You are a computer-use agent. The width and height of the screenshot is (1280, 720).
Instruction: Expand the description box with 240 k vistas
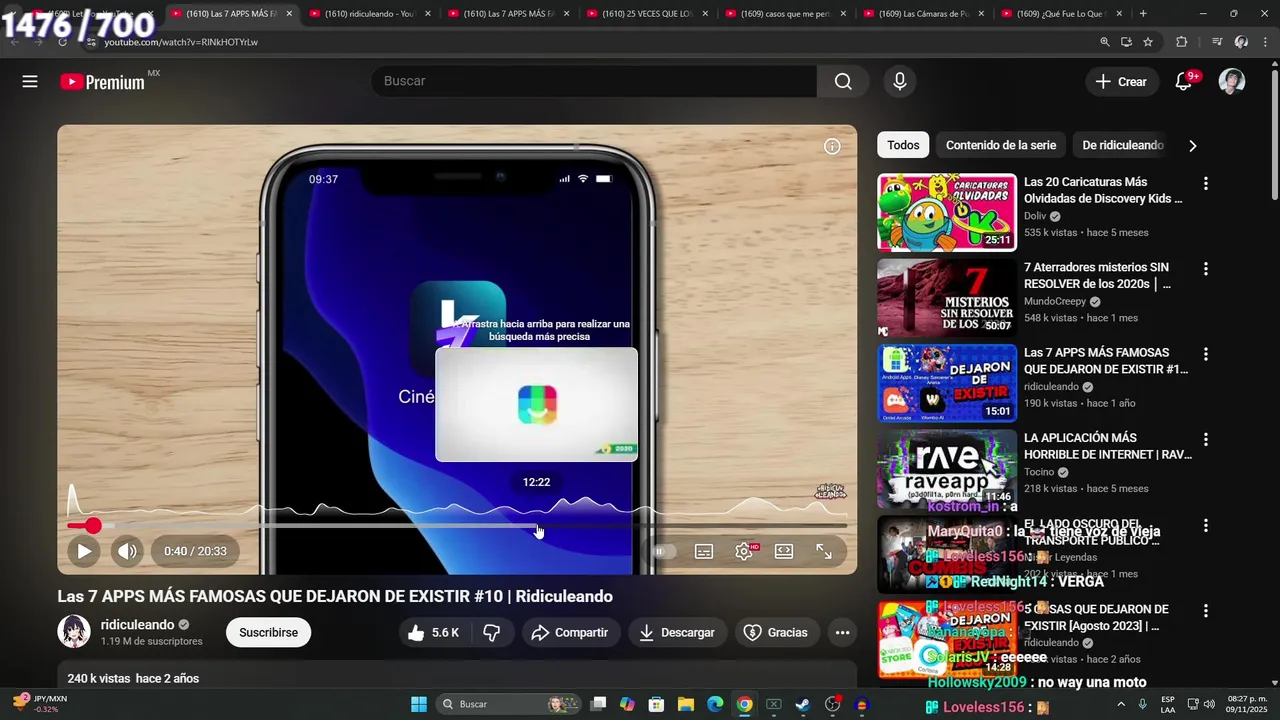(457, 676)
